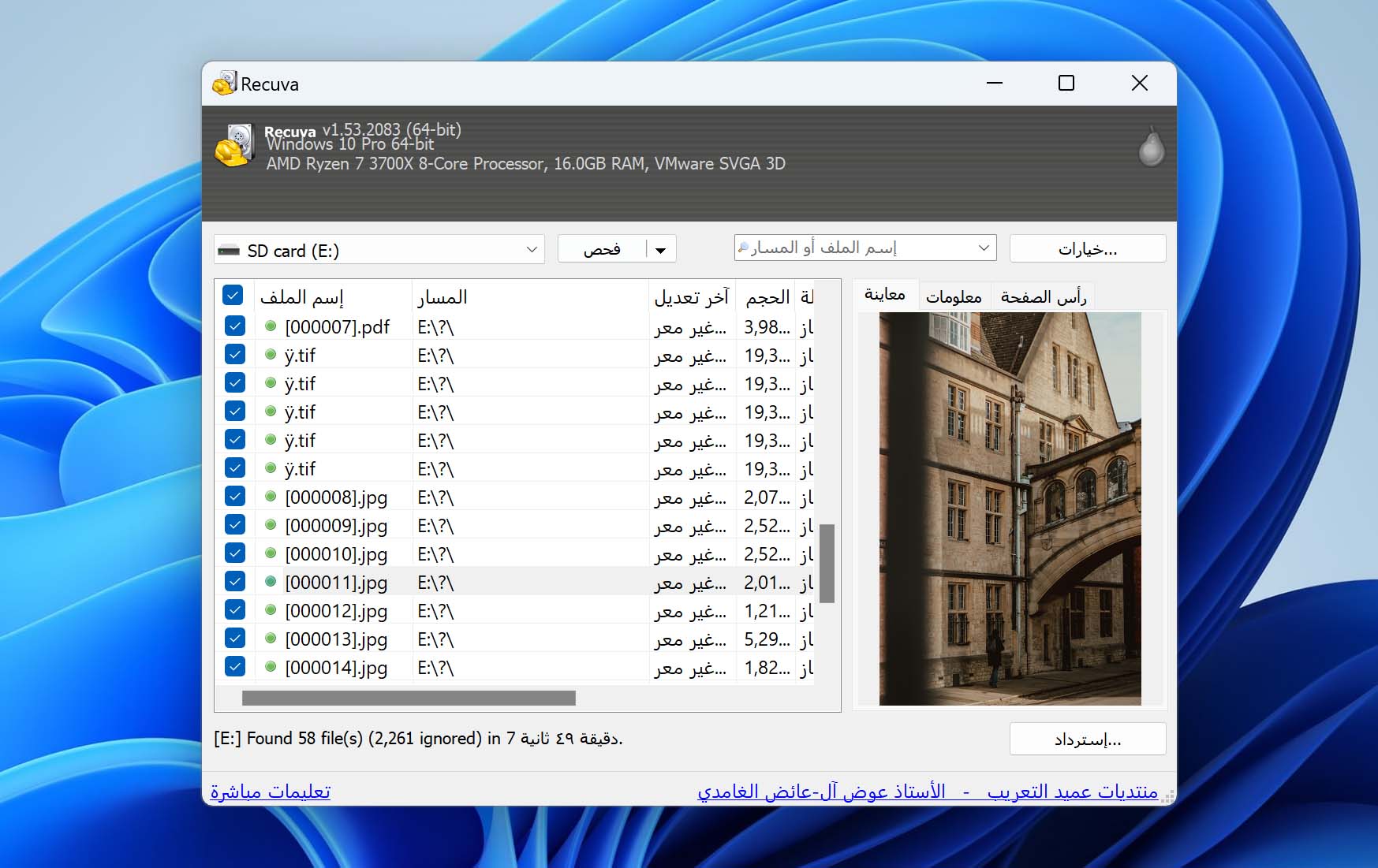Open the scan button's dropdown arrow
Screen dimensions: 1378x868
click(661, 250)
